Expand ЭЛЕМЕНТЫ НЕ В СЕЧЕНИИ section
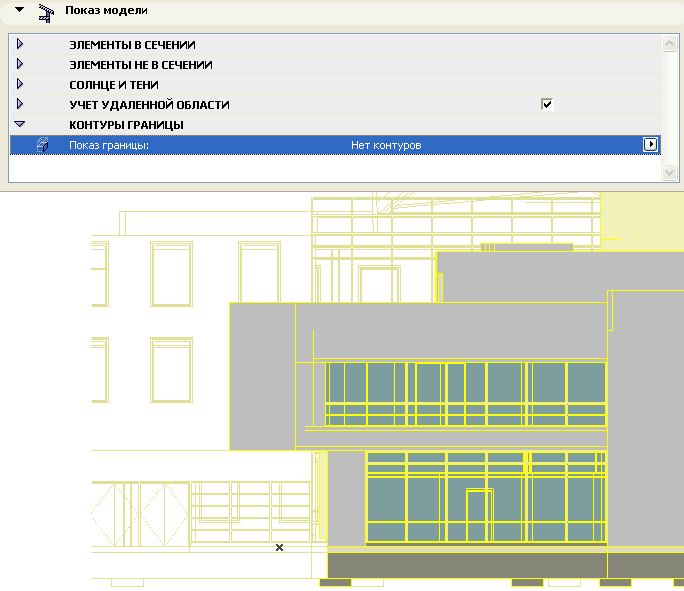Image resolution: width=684 pixels, height=591 pixels. point(20,64)
